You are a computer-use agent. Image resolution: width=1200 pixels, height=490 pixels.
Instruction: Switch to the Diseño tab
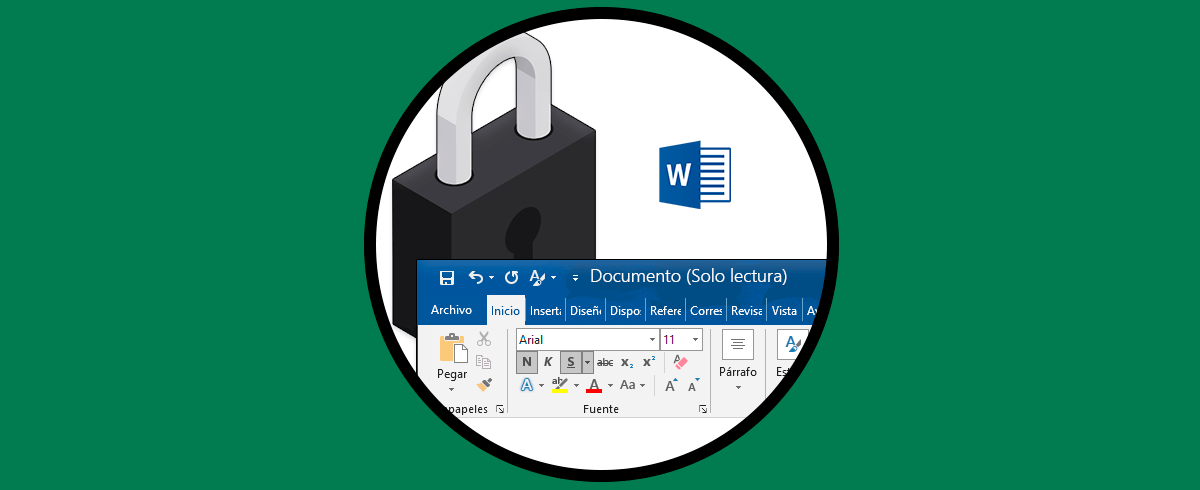(x=585, y=310)
